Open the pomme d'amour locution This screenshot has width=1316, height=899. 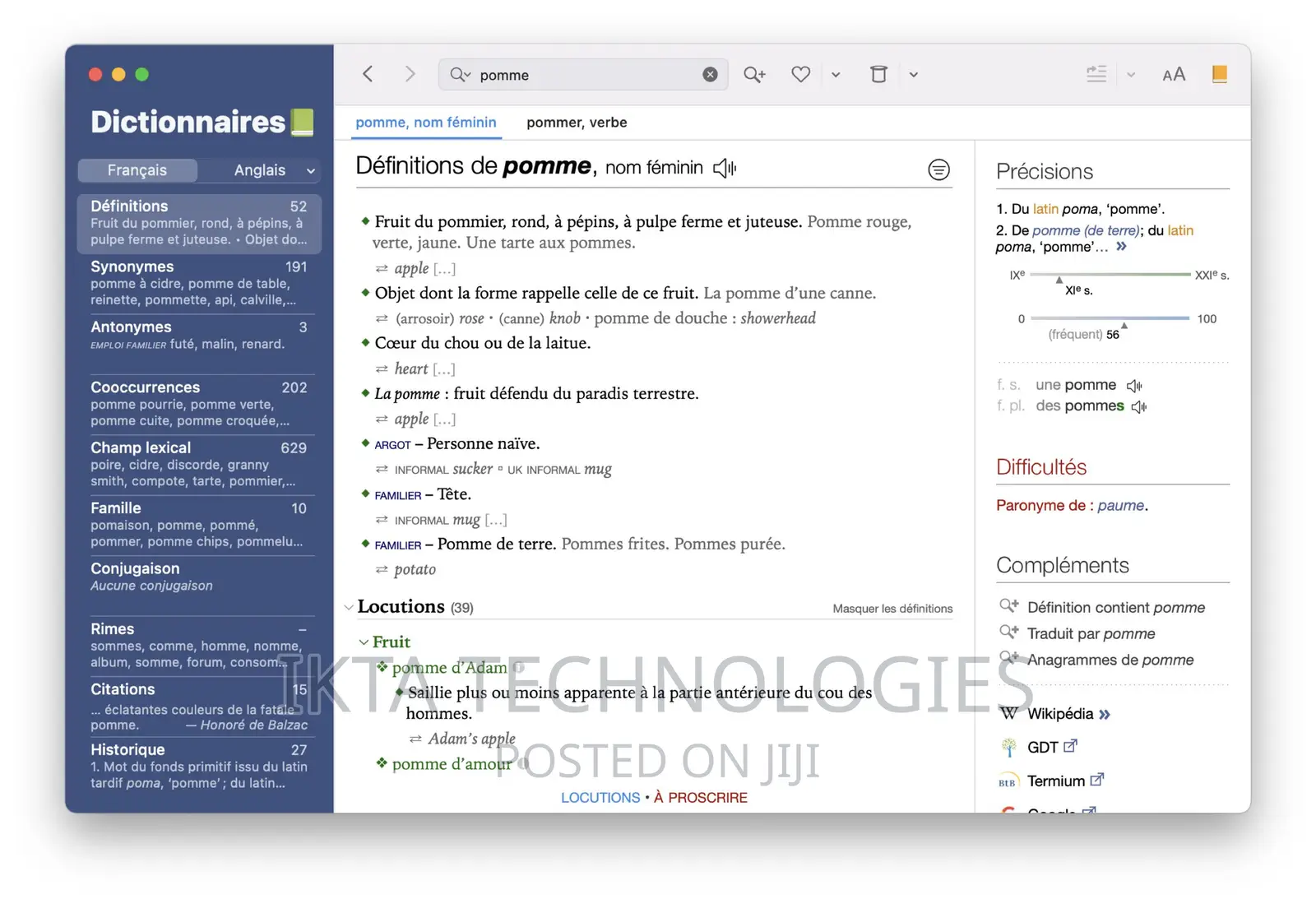452,764
